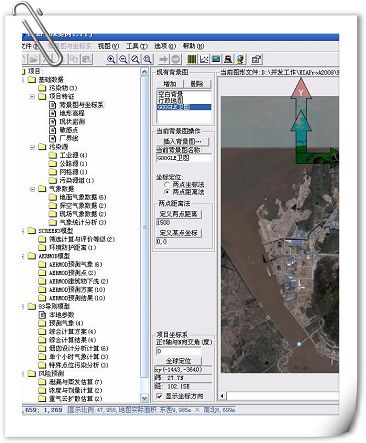
Task: Click the globe toolbar icon
Action: [240, 59]
